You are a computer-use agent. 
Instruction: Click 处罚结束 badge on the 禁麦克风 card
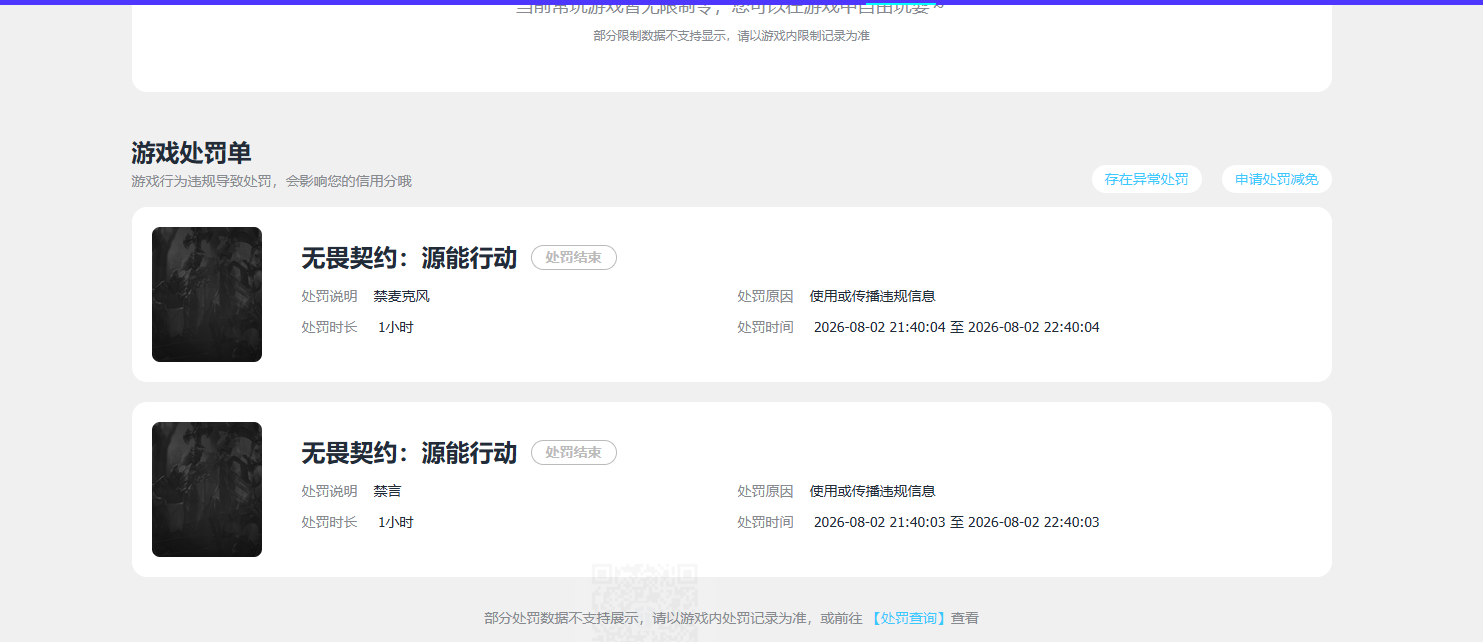coord(574,257)
